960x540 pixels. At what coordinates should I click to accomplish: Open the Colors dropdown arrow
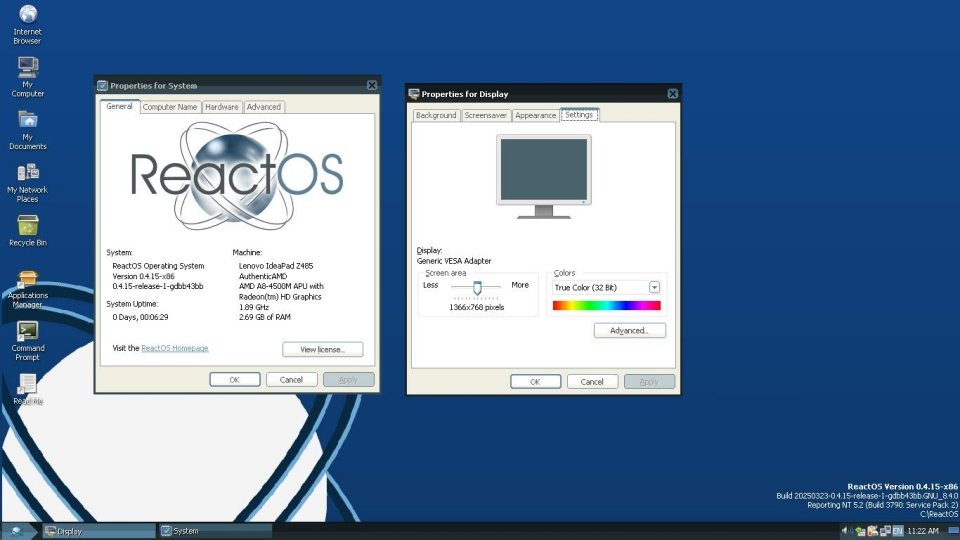tap(654, 287)
